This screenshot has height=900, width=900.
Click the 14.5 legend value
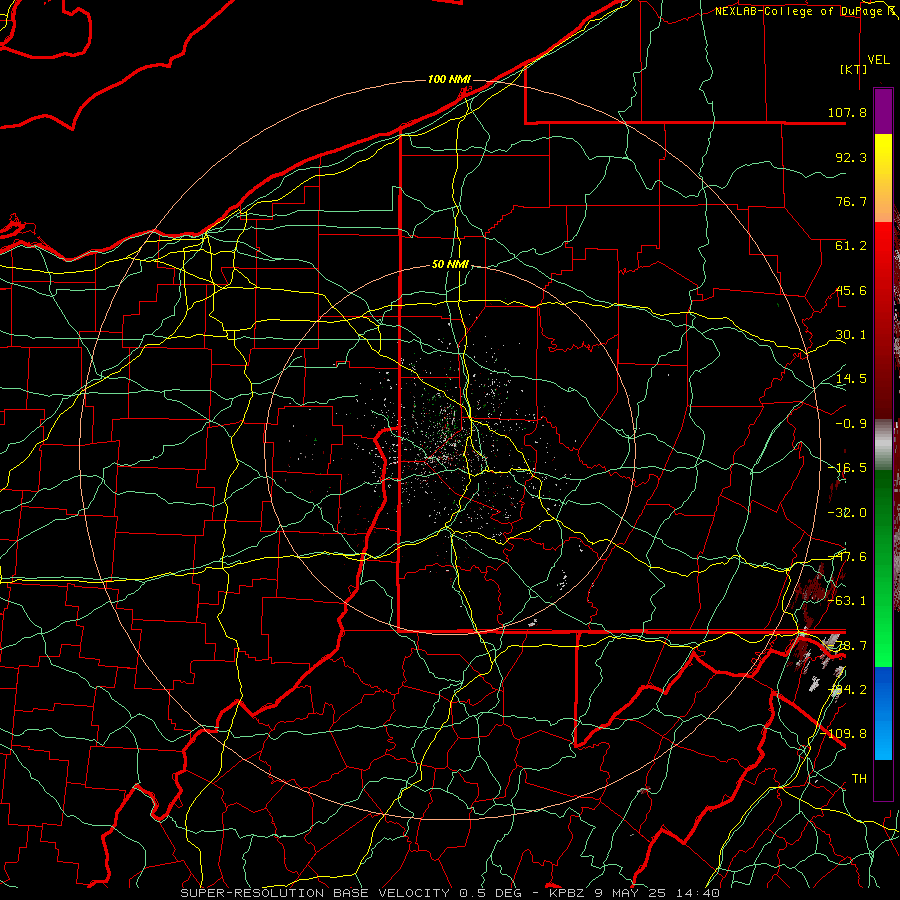coord(851,379)
